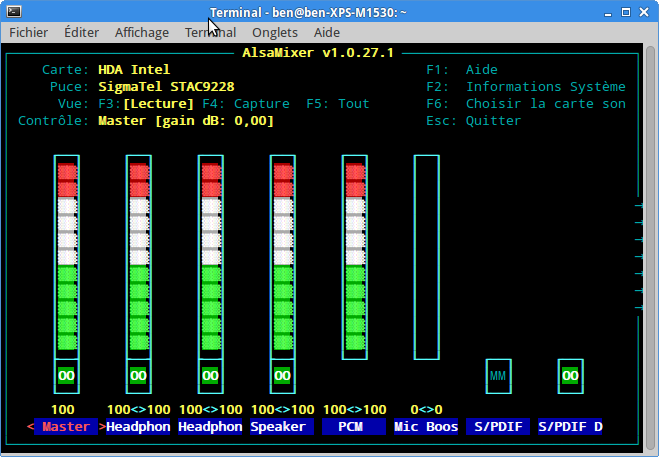This screenshot has width=659, height=457.
Task: Select the Speaker channel label
Action: (x=282, y=427)
